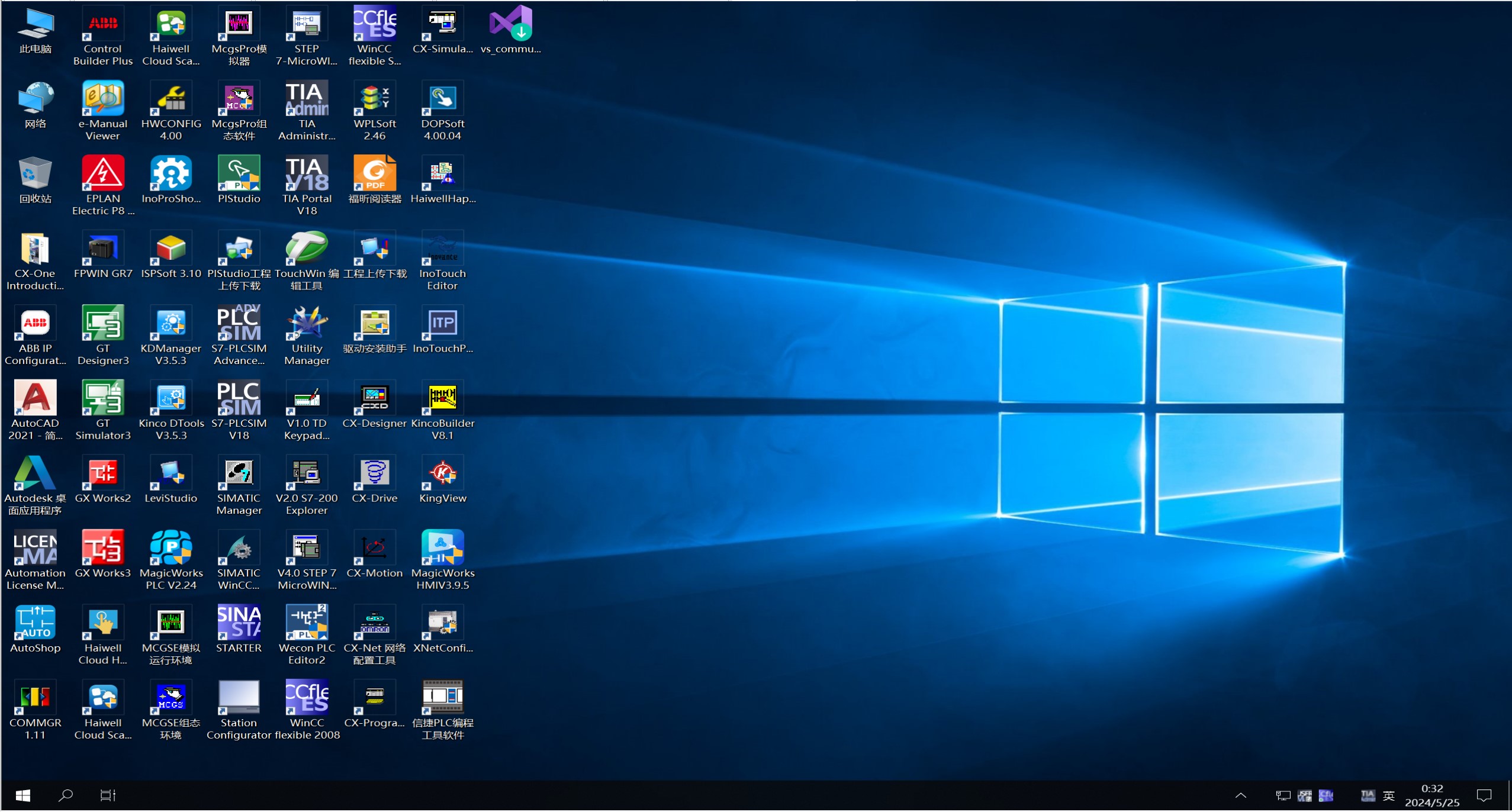The image size is (1512, 812).
Task: Select the Control Builder Plus shortcut
Action: (x=102, y=36)
